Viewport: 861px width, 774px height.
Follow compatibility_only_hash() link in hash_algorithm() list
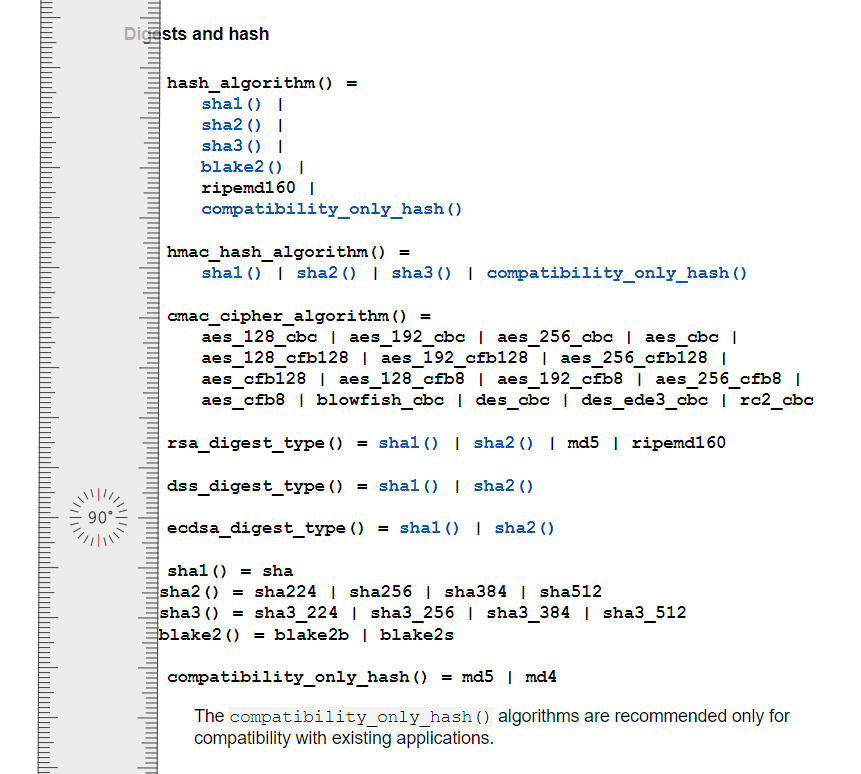(x=332, y=209)
